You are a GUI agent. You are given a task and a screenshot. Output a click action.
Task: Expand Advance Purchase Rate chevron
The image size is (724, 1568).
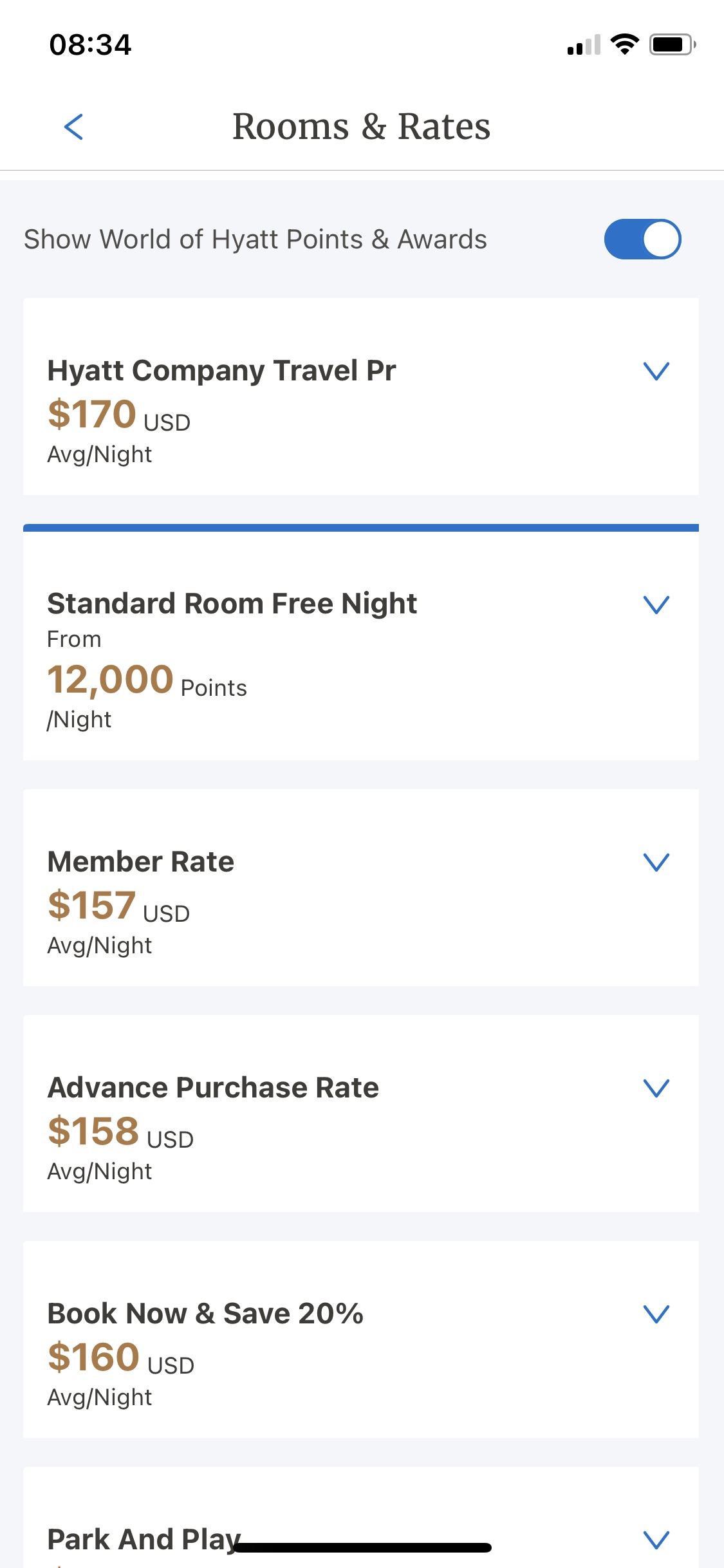click(656, 1088)
